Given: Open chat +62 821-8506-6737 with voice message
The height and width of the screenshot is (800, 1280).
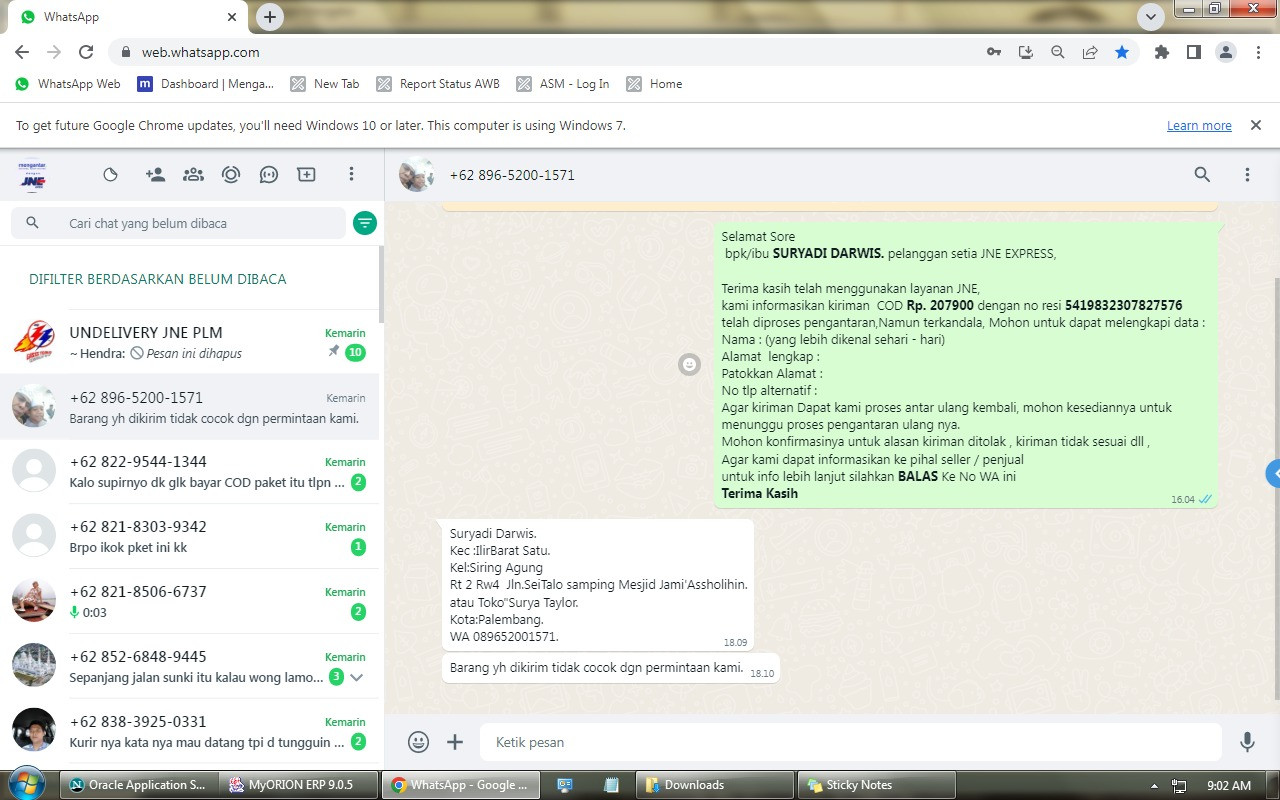Looking at the screenshot, I should [x=190, y=601].
